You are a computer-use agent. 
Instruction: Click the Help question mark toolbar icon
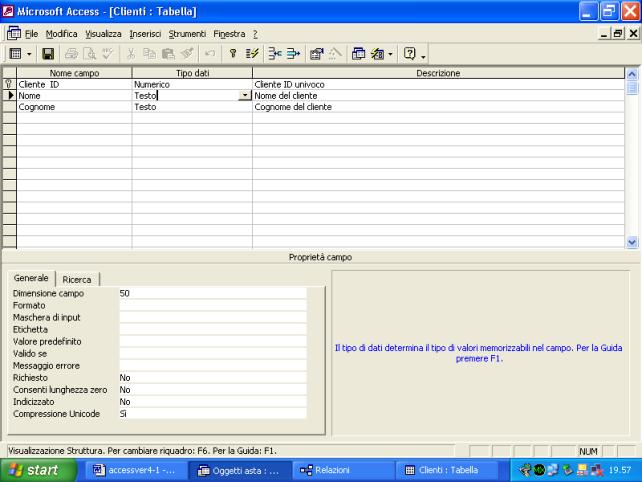[409, 54]
